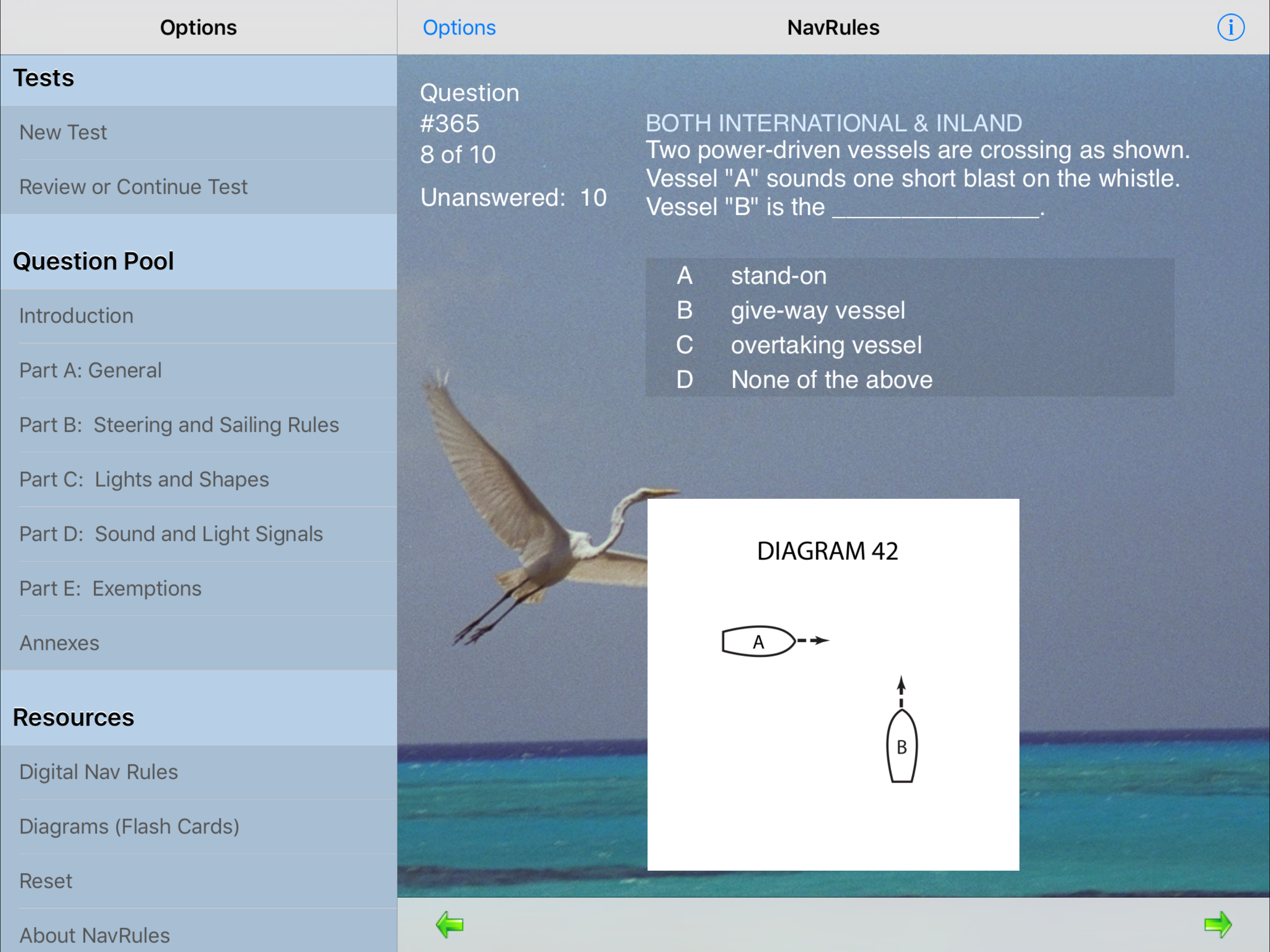Viewport: 1270px width, 952px height.
Task: Open the Introduction question pool
Action: 76,316
